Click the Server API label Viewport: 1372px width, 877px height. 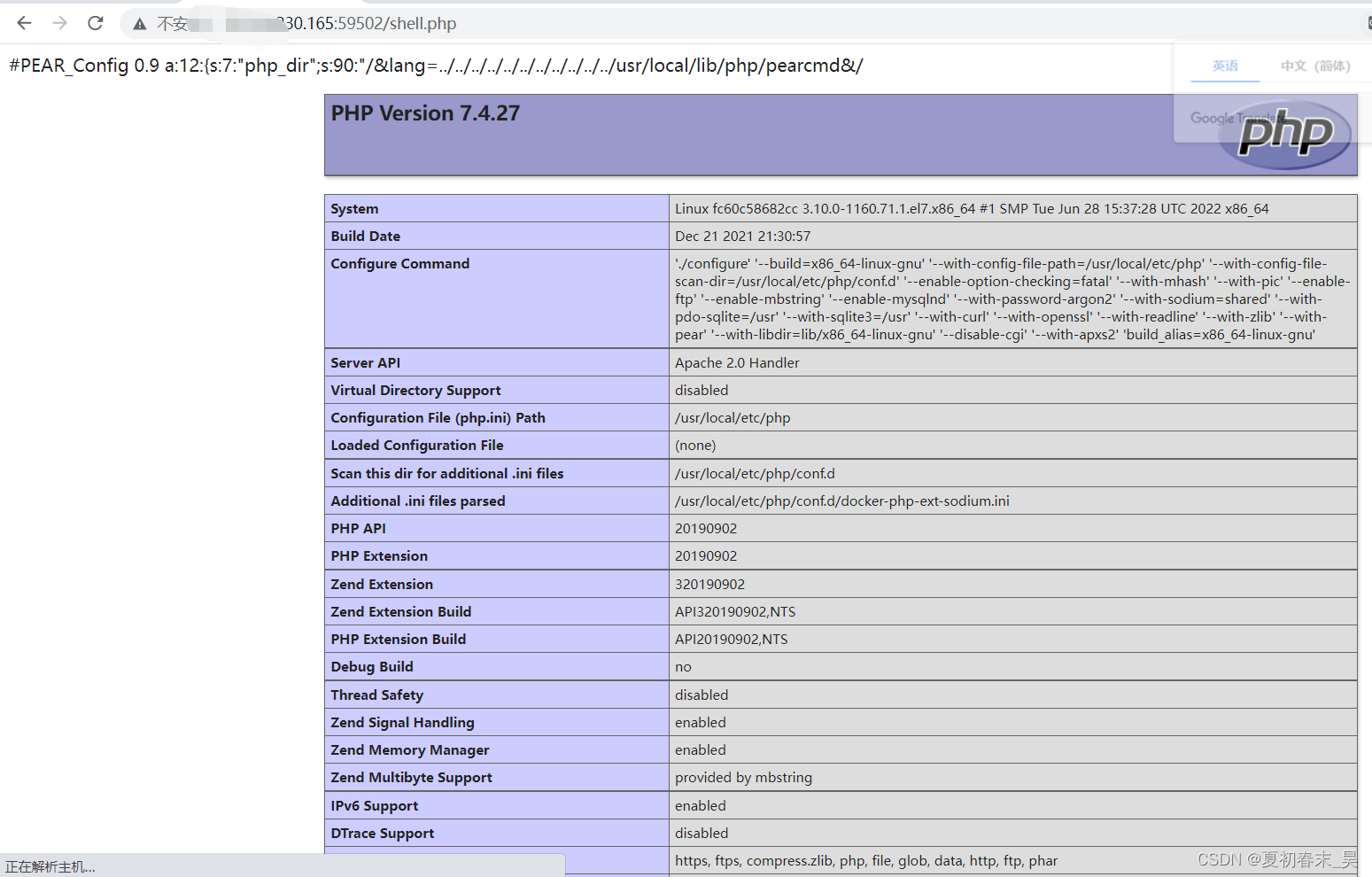[x=366, y=363]
